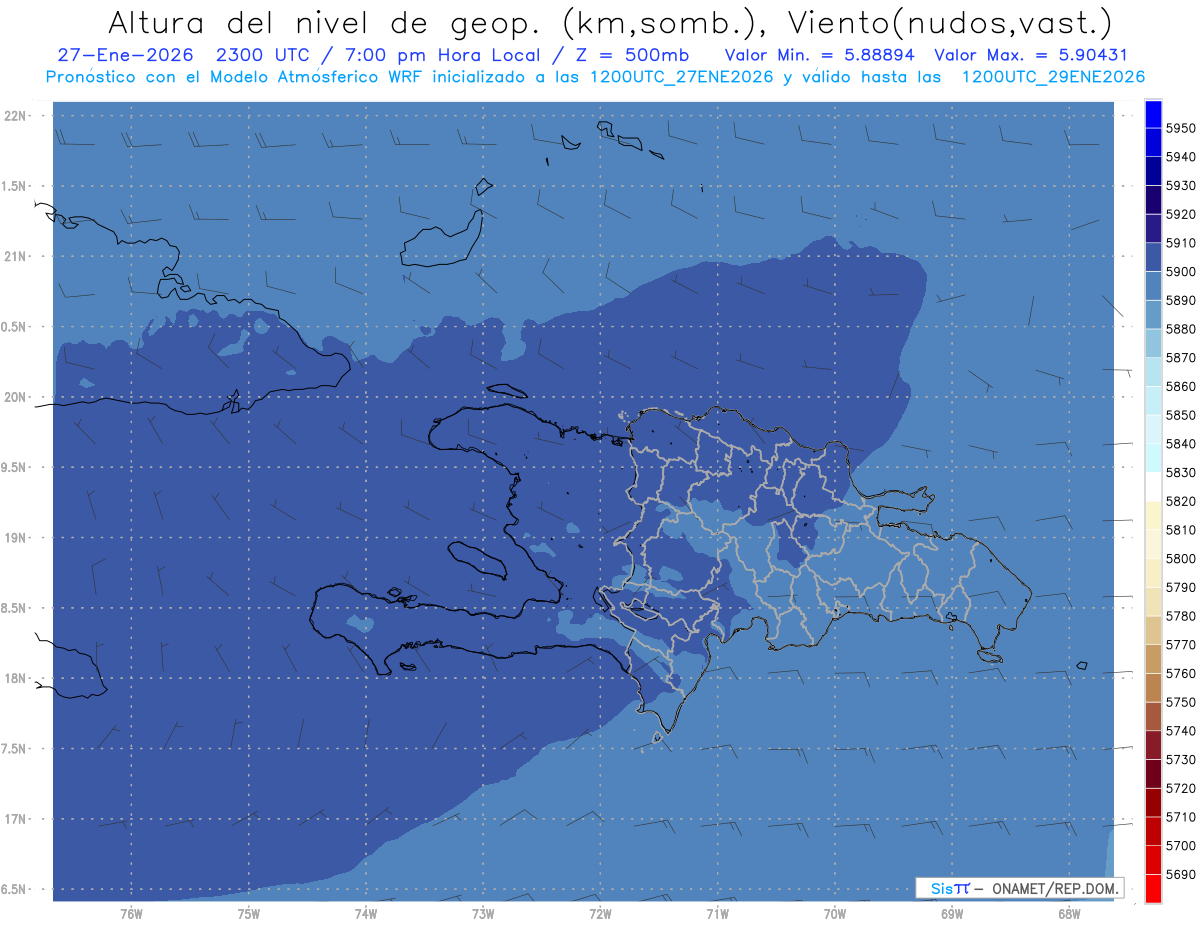The image size is (1200, 927).
Task: Click the '5780' legend value
Action: coord(1181,616)
